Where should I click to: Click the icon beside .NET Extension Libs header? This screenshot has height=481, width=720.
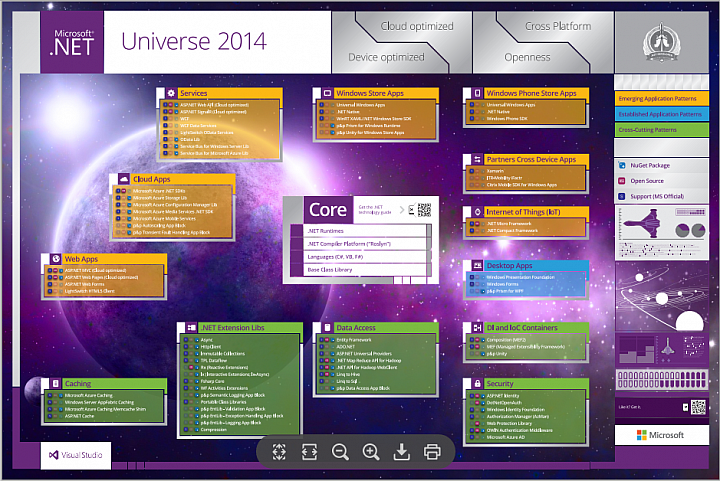click(191, 328)
